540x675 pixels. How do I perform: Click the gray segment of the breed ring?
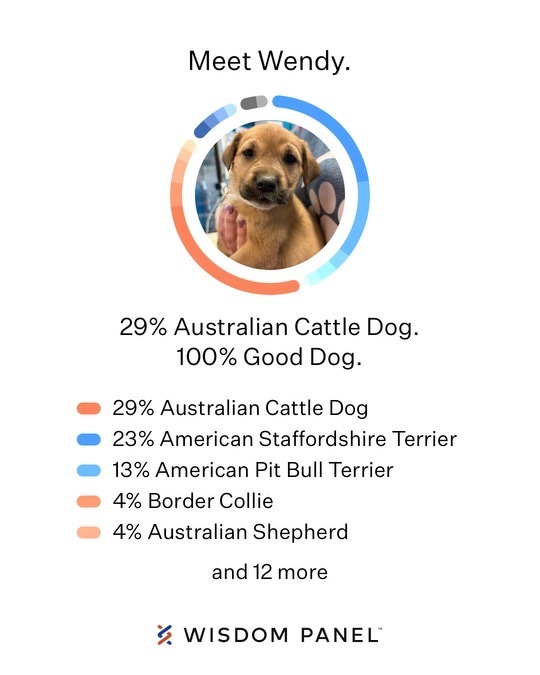point(254,102)
